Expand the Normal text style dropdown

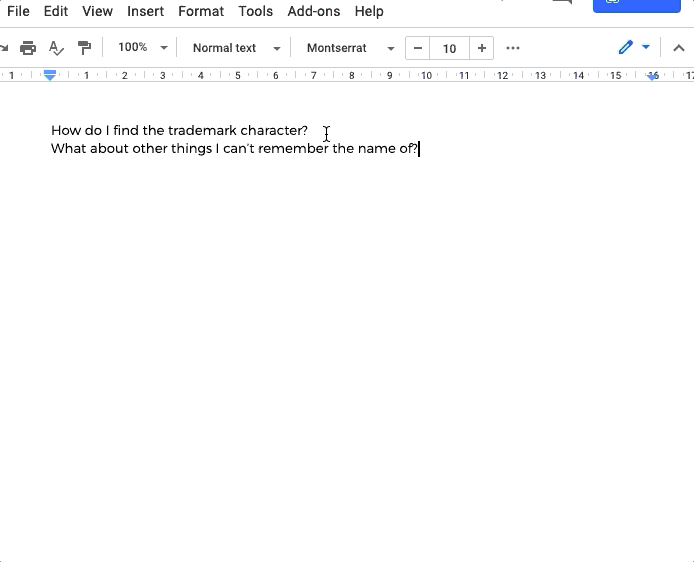(x=236, y=48)
